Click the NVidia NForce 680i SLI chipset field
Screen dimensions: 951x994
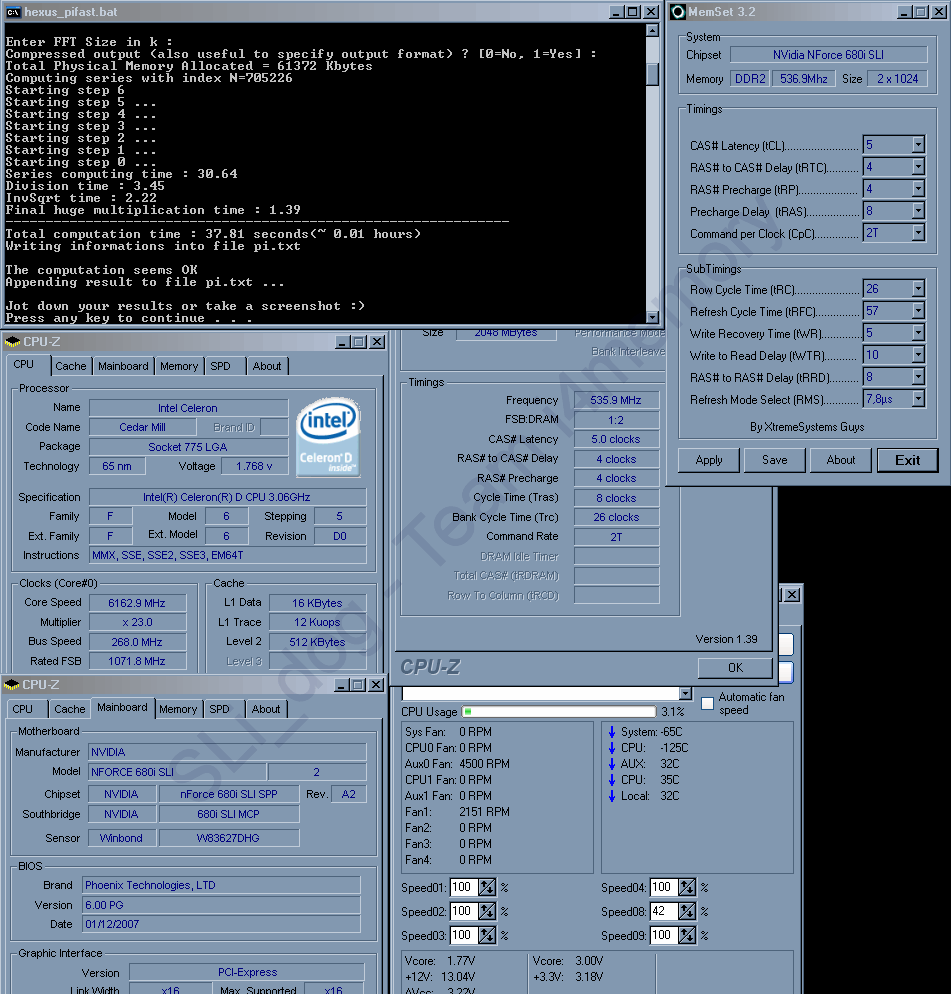(x=828, y=55)
